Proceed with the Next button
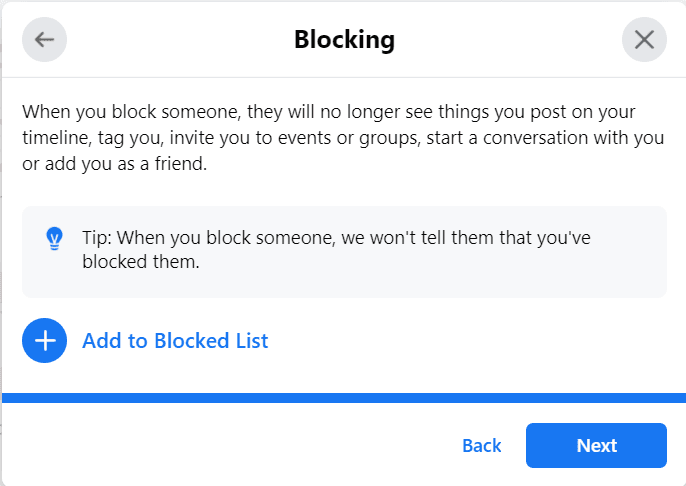 pos(596,445)
